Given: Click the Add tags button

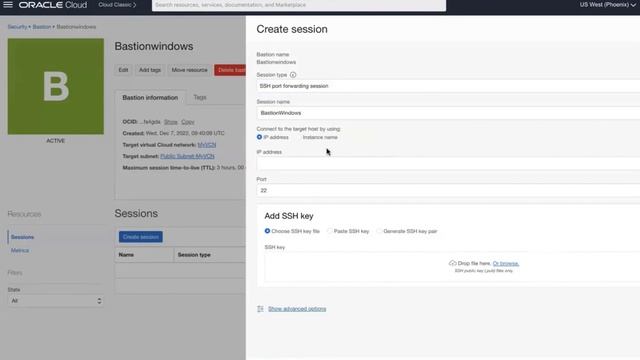Looking at the screenshot, I should click(150, 70).
